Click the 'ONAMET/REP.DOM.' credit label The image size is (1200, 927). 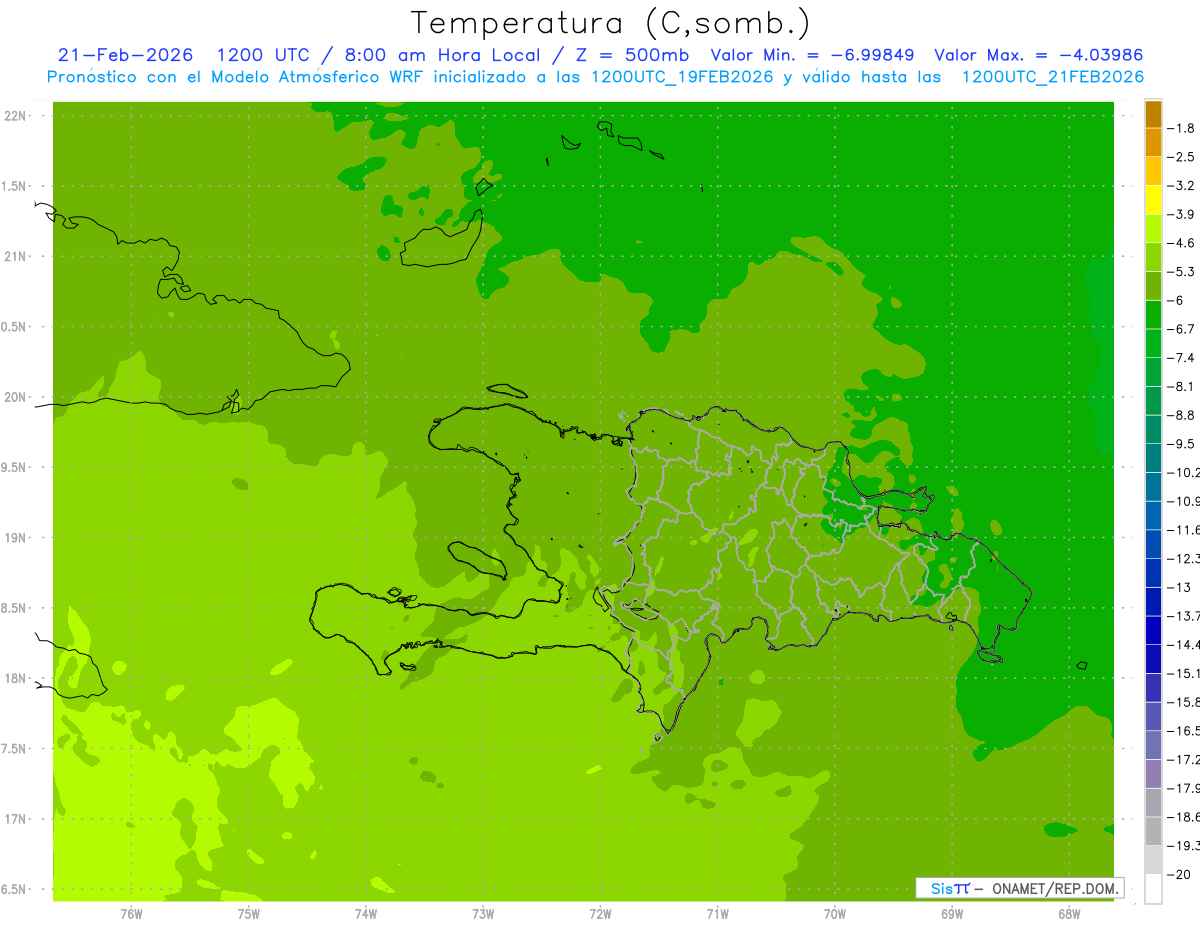1056,888
